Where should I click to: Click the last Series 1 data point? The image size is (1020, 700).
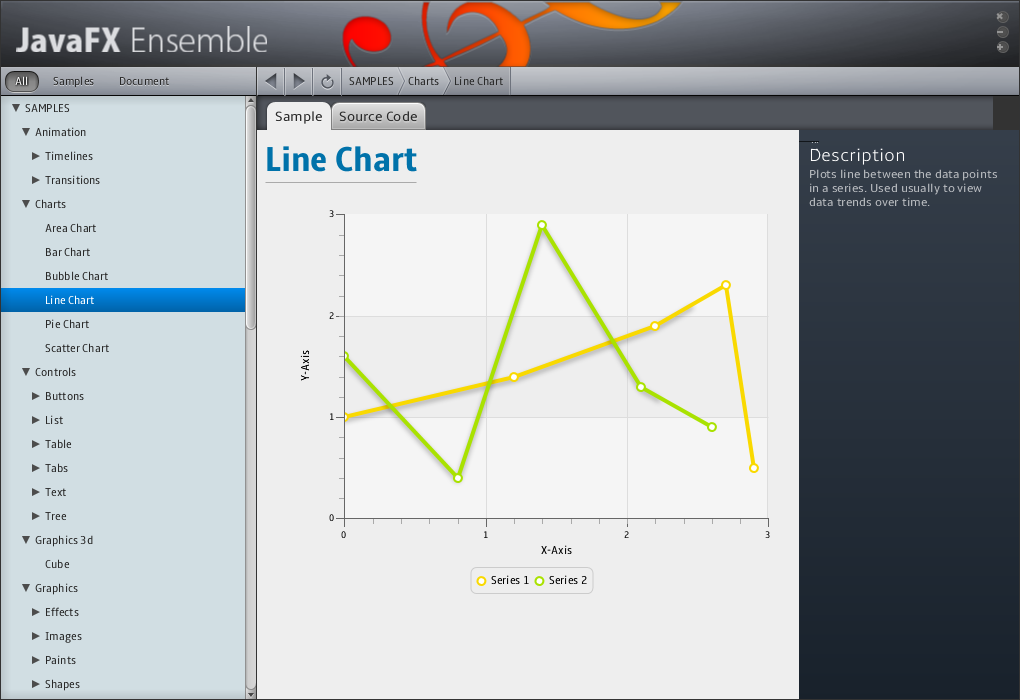[754, 468]
